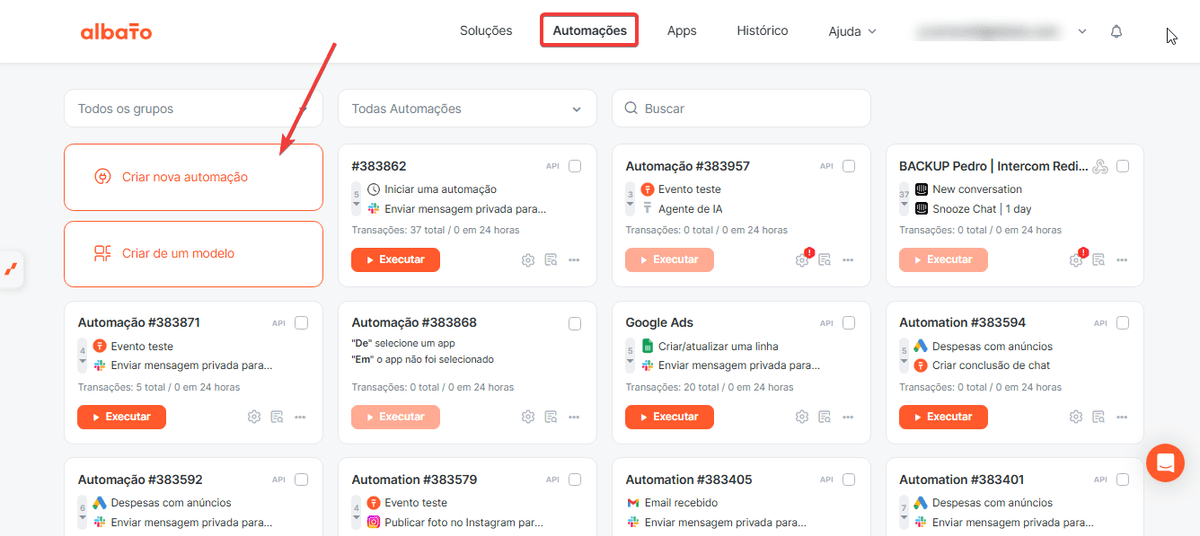The image size is (1200, 536).
Task: Select checkbox on #383862 card
Action: click(575, 166)
